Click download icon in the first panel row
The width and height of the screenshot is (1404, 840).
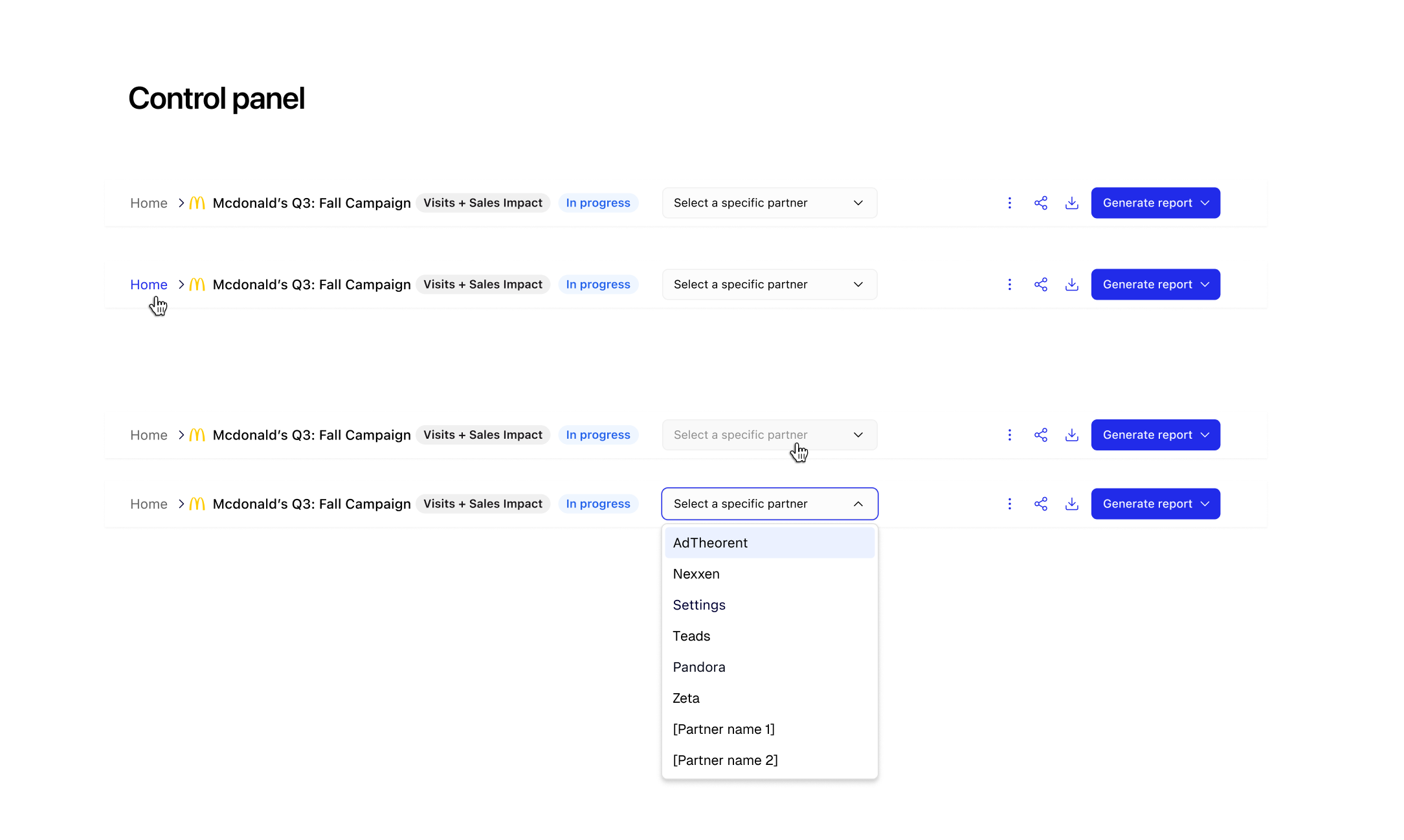[x=1071, y=203]
